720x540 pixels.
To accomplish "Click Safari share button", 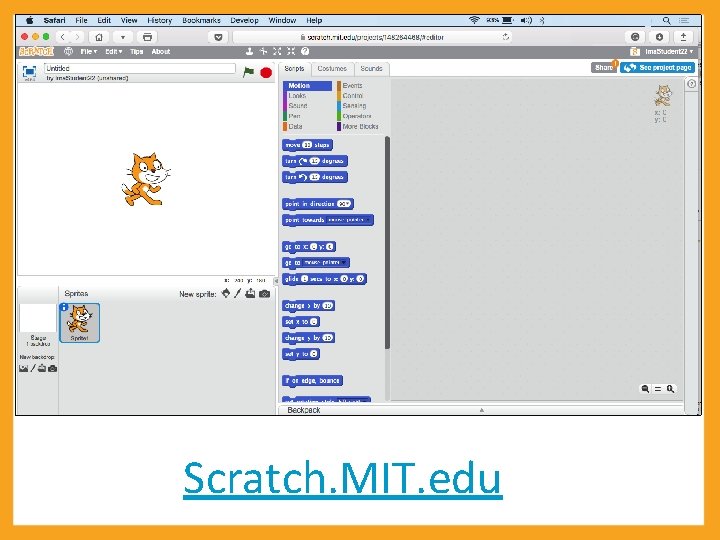I will [x=683, y=37].
